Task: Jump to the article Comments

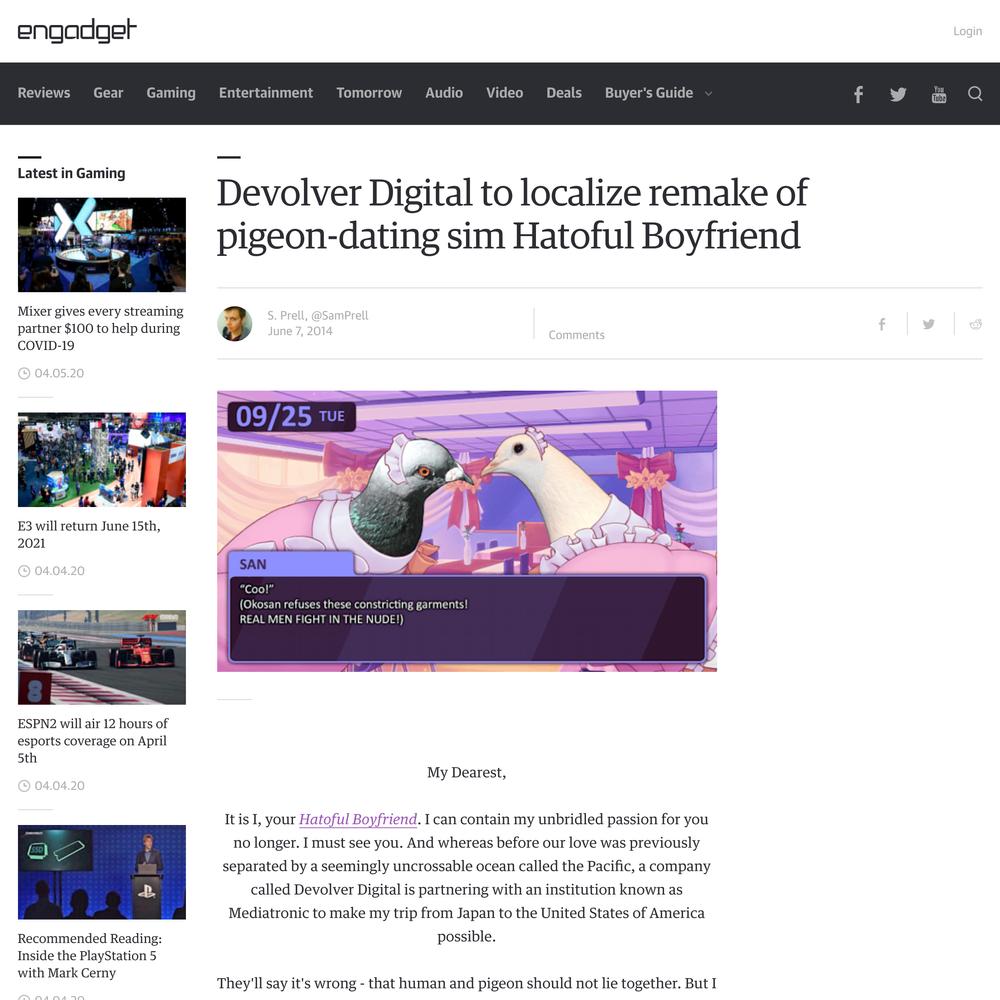Action: 577,335
